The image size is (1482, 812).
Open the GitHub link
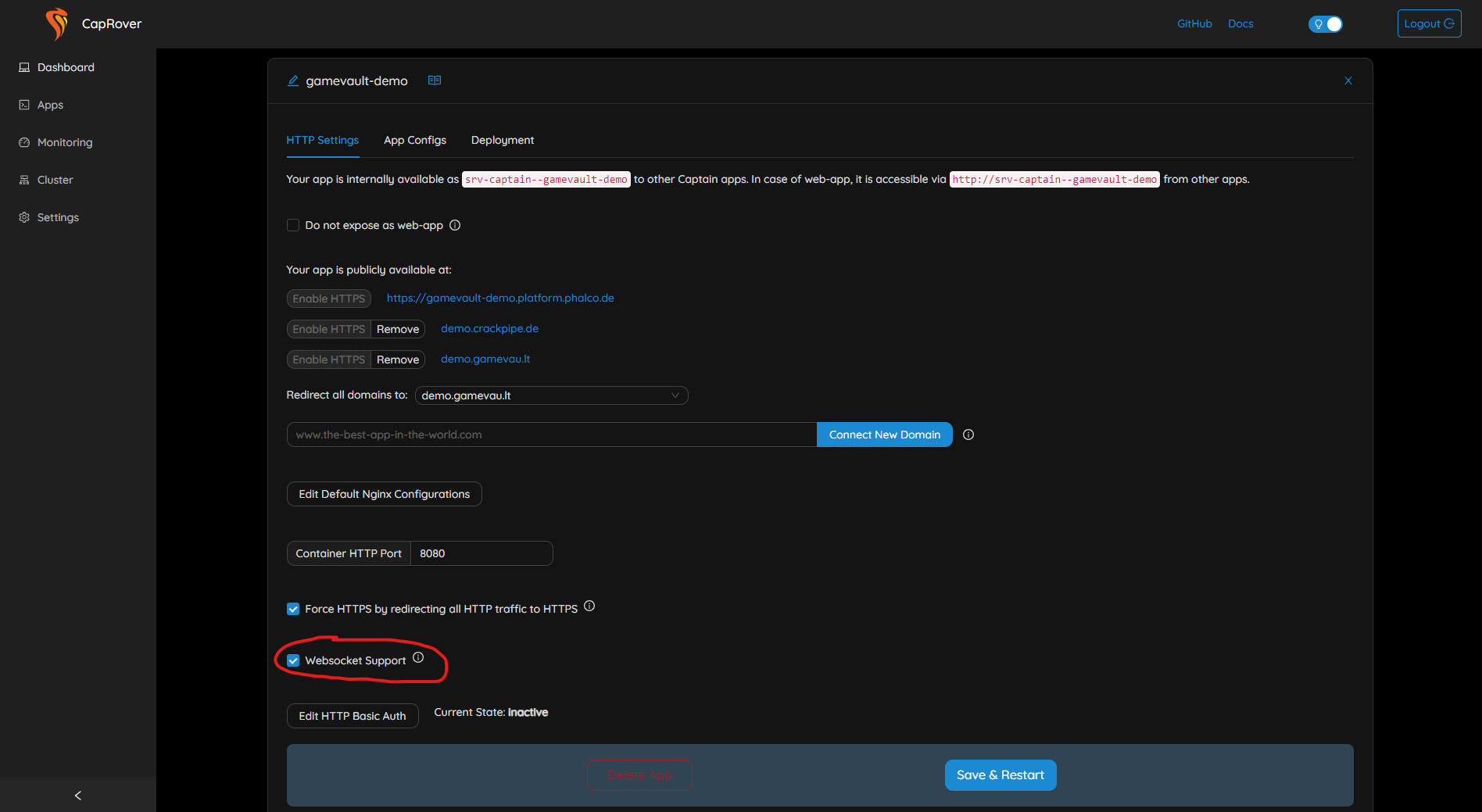click(x=1194, y=23)
